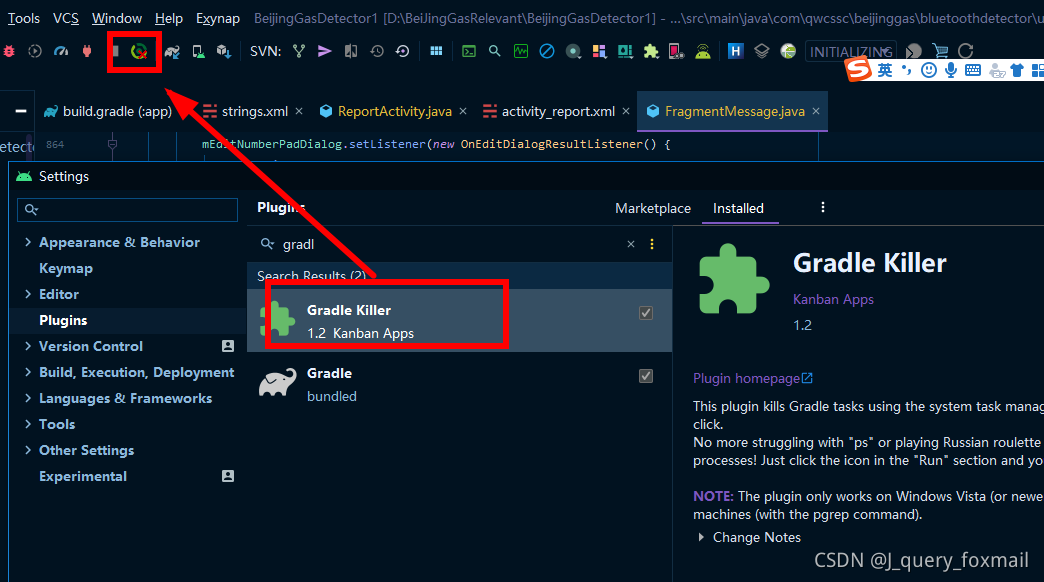Expand Build, Execution, Deployment node
This screenshot has height=582, width=1044.
click(28, 372)
